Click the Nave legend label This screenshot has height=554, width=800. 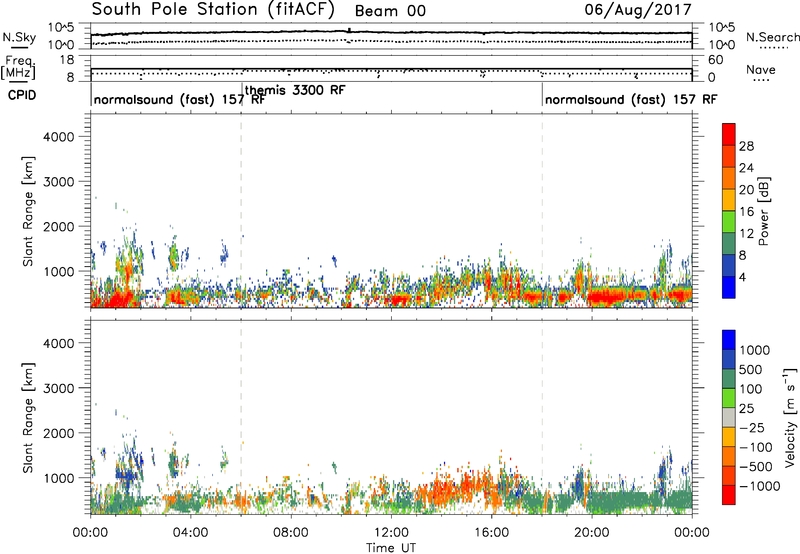point(761,69)
